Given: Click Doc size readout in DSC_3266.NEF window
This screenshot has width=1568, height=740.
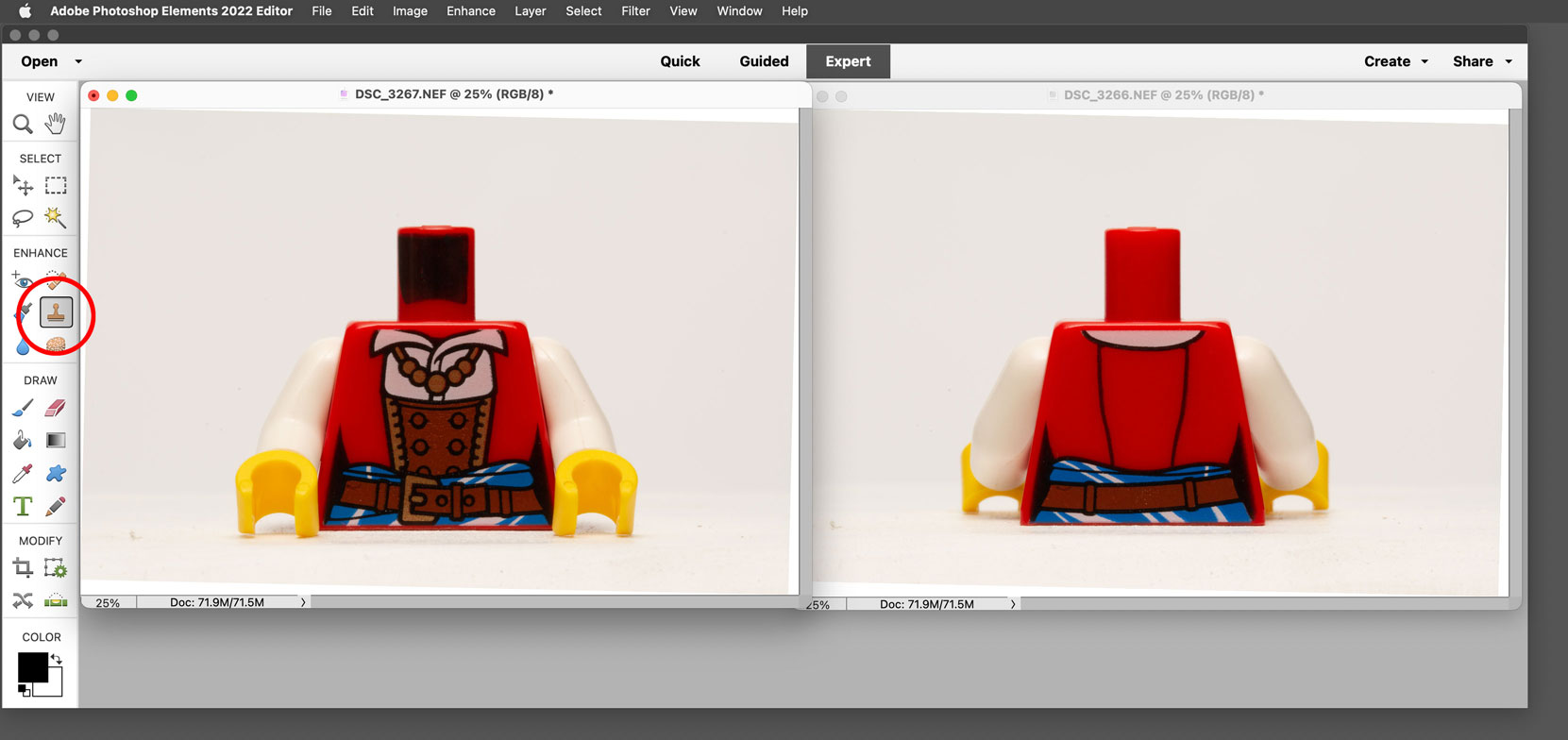Looking at the screenshot, I should click(927, 604).
